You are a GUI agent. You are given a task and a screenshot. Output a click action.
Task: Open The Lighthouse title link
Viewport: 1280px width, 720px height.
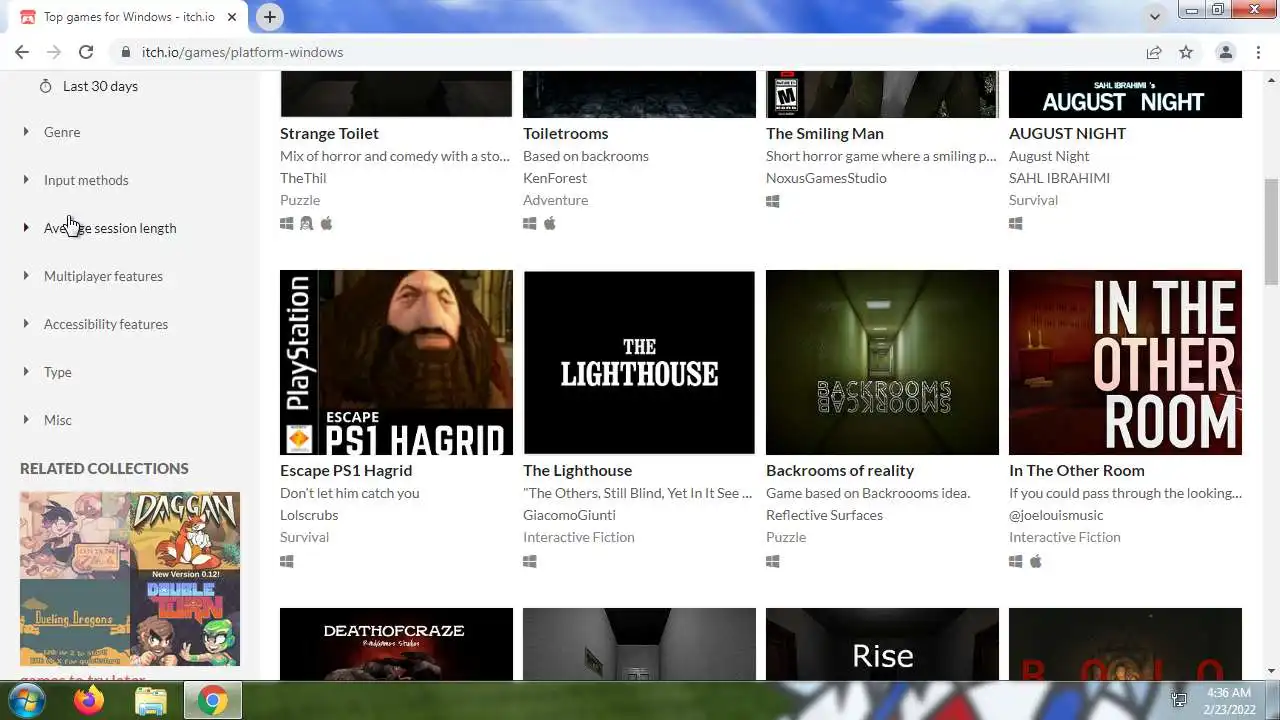point(577,470)
